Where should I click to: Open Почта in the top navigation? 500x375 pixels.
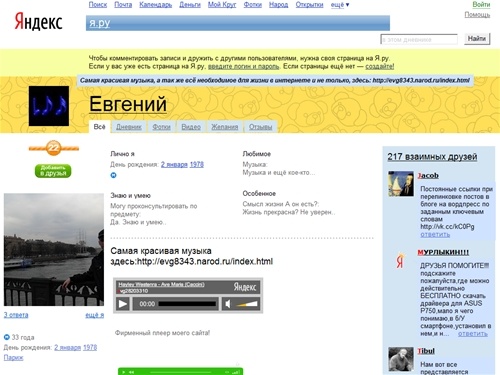point(123,5)
